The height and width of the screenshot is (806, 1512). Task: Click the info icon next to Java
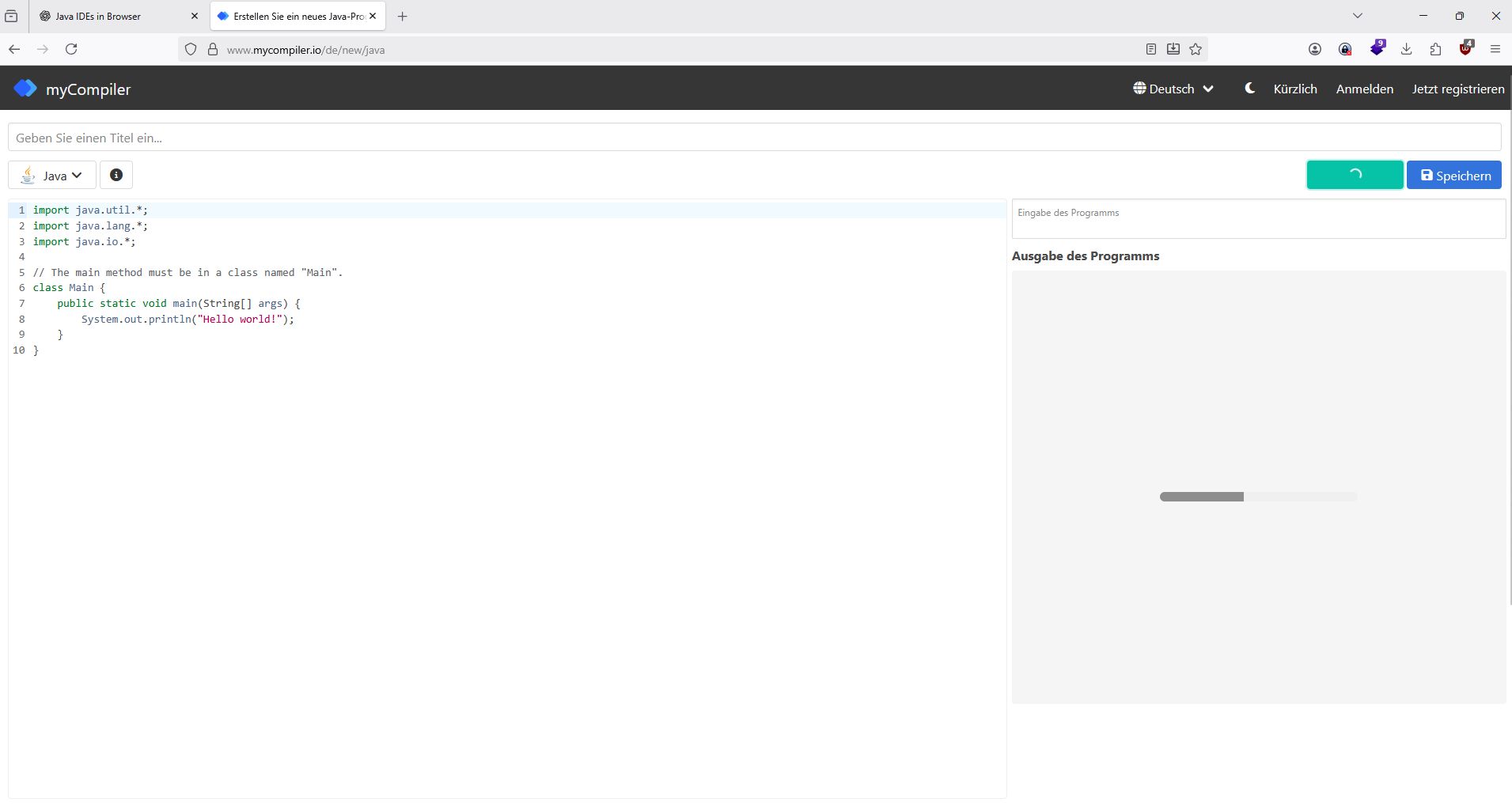(x=116, y=176)
